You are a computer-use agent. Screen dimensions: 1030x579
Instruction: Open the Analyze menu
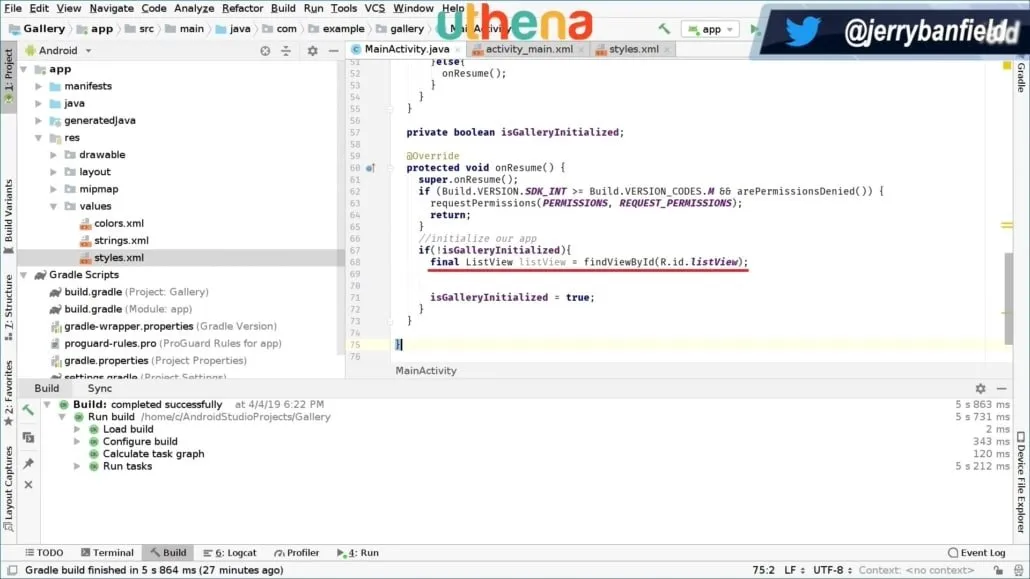click(194, 9)
